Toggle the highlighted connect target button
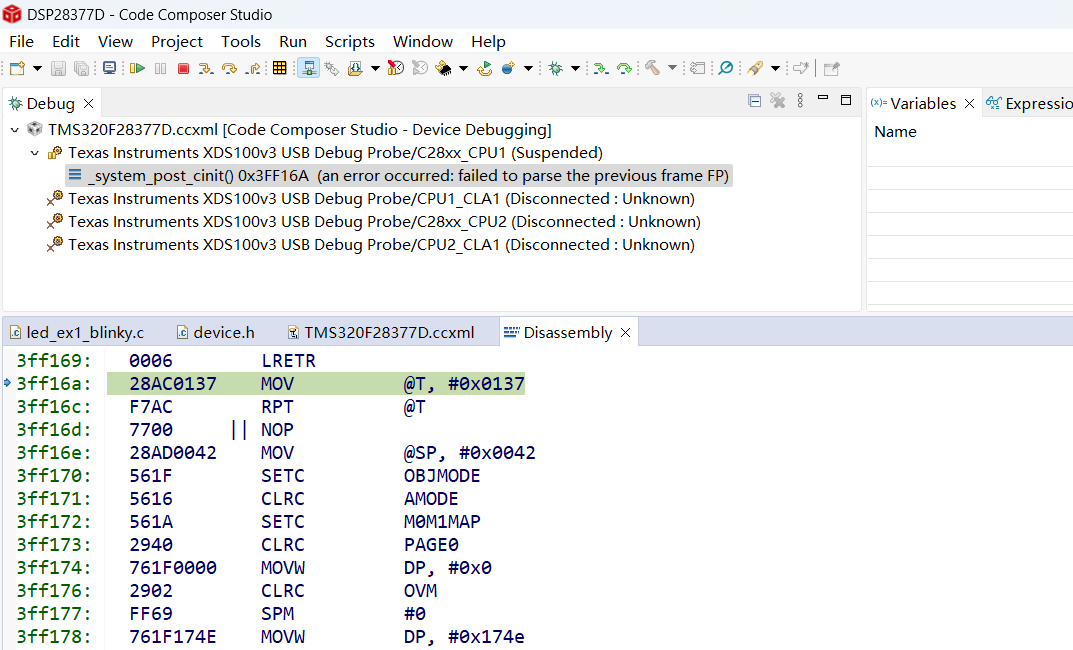 click(308, 68)
